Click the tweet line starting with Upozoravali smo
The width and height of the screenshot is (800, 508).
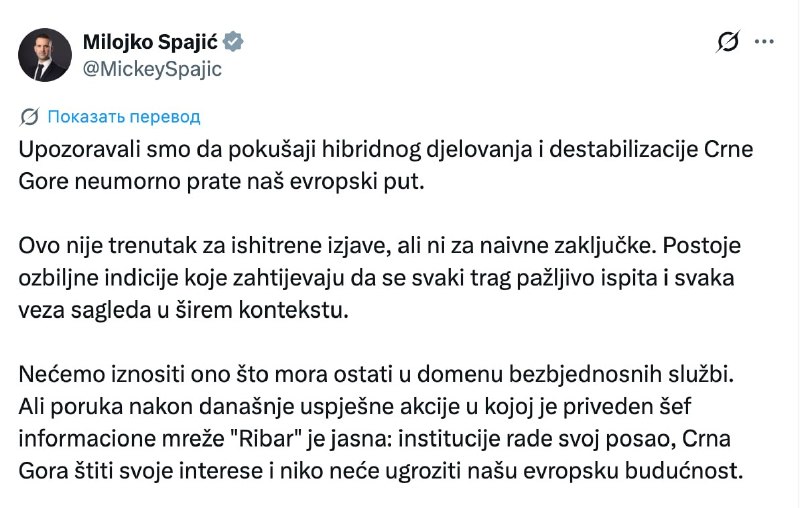coord(386,149)
